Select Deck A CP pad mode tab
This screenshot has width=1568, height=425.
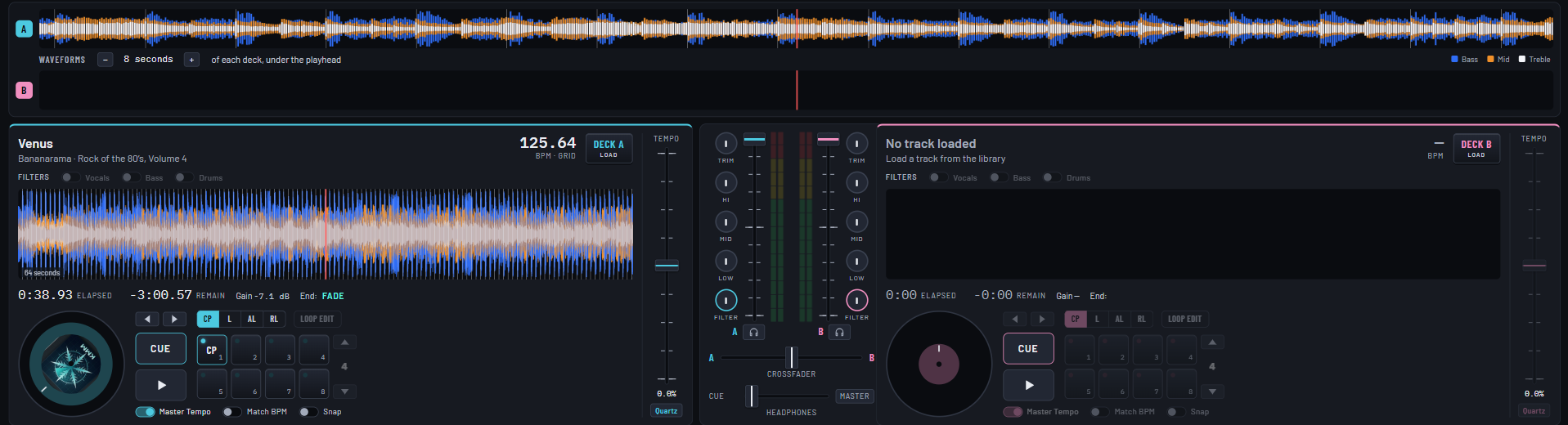pyautogui.click(x=208, y=319)
